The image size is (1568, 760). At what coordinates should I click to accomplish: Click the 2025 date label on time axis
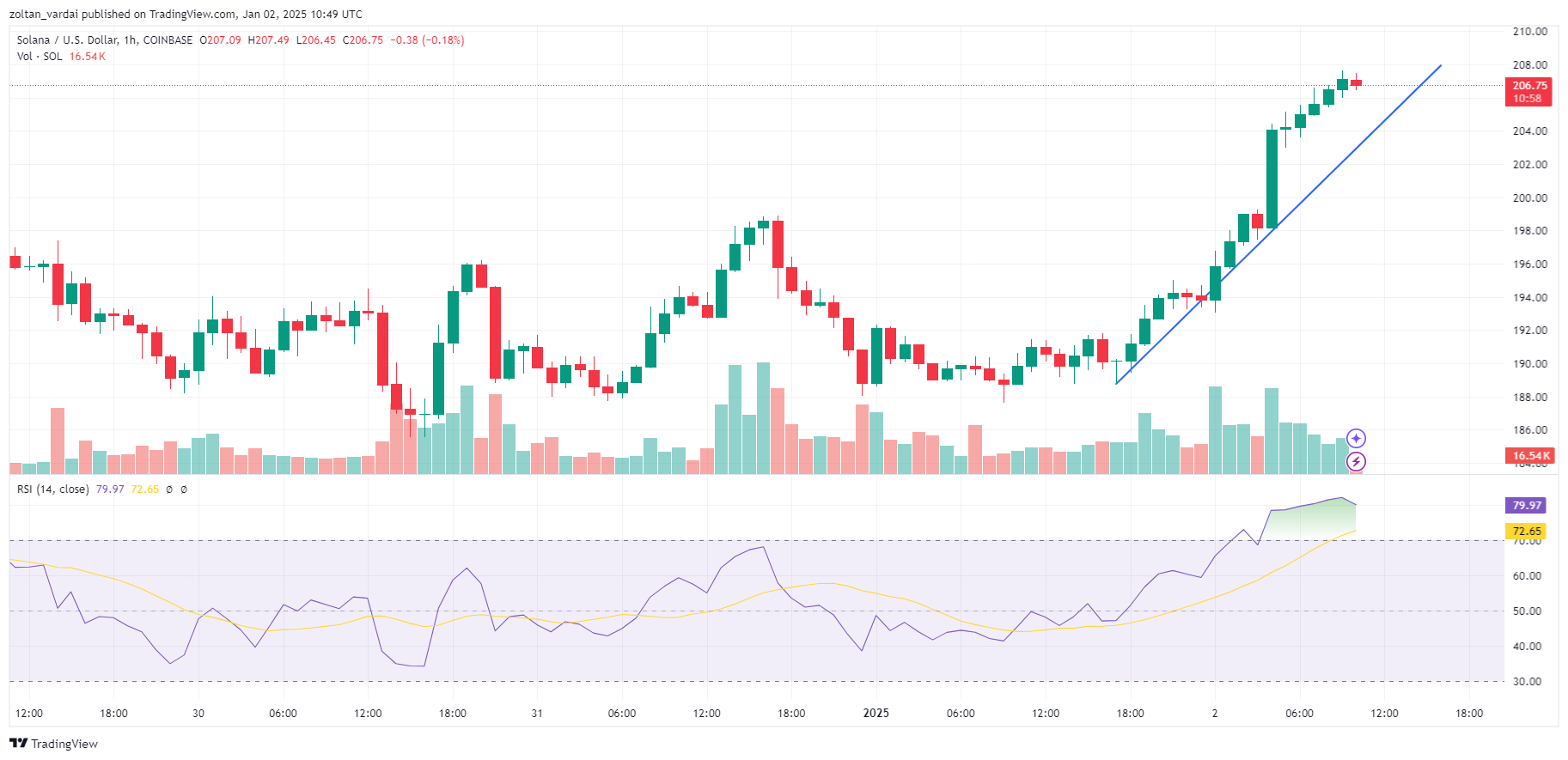point(876,713)
